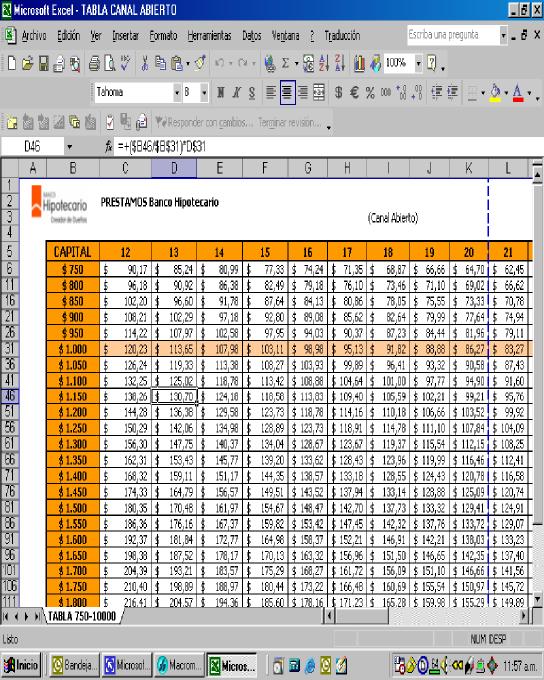
Task: Switch to the Bandeja taskbar window
Action: 74,665
